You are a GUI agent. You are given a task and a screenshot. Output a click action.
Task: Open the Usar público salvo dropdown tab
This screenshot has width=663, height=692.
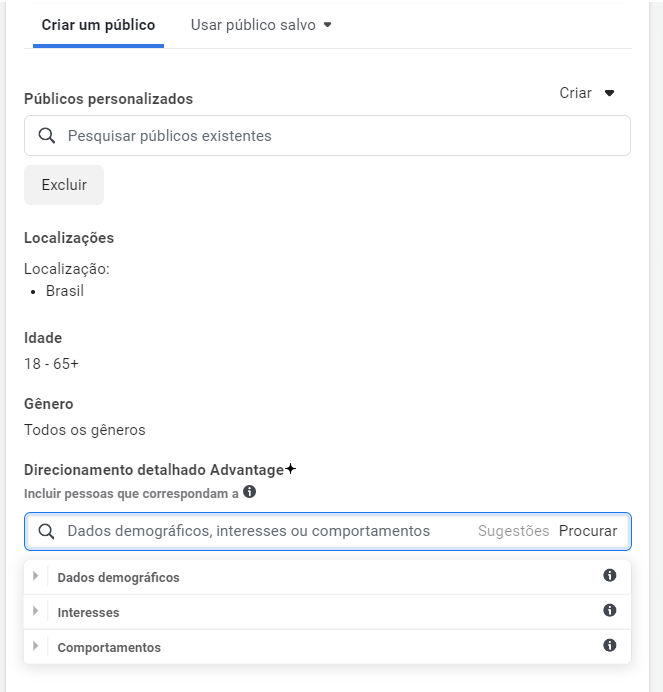point(261,25)
